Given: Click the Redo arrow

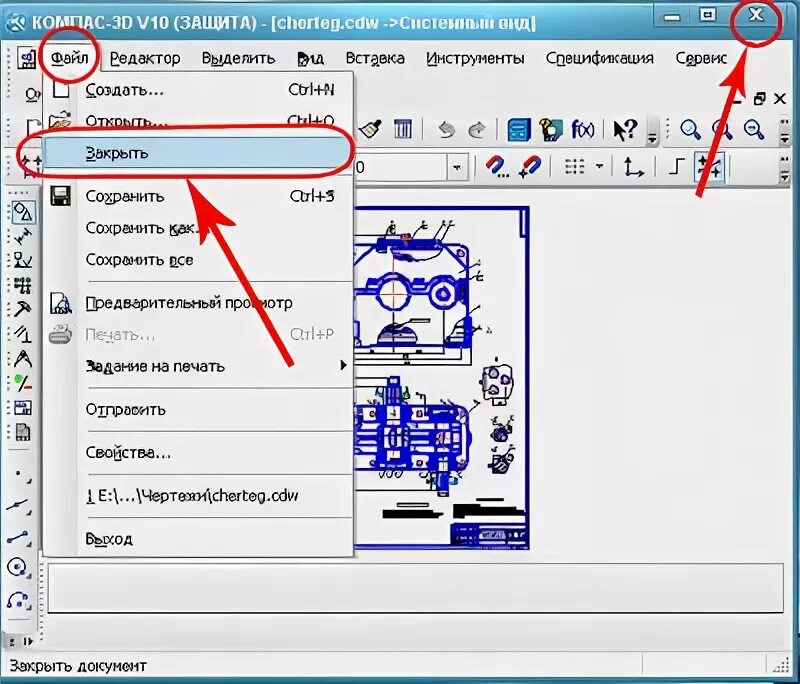Looking at the screenshot, I should click(477, 130).
